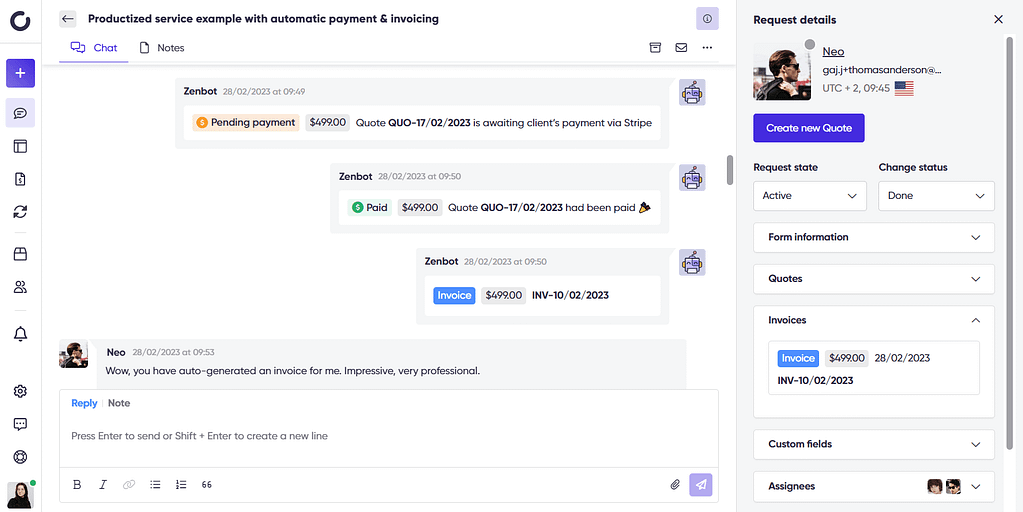Switch to the Chat tab
This screenshot has width=1023, height=512.
click(94, 48)
